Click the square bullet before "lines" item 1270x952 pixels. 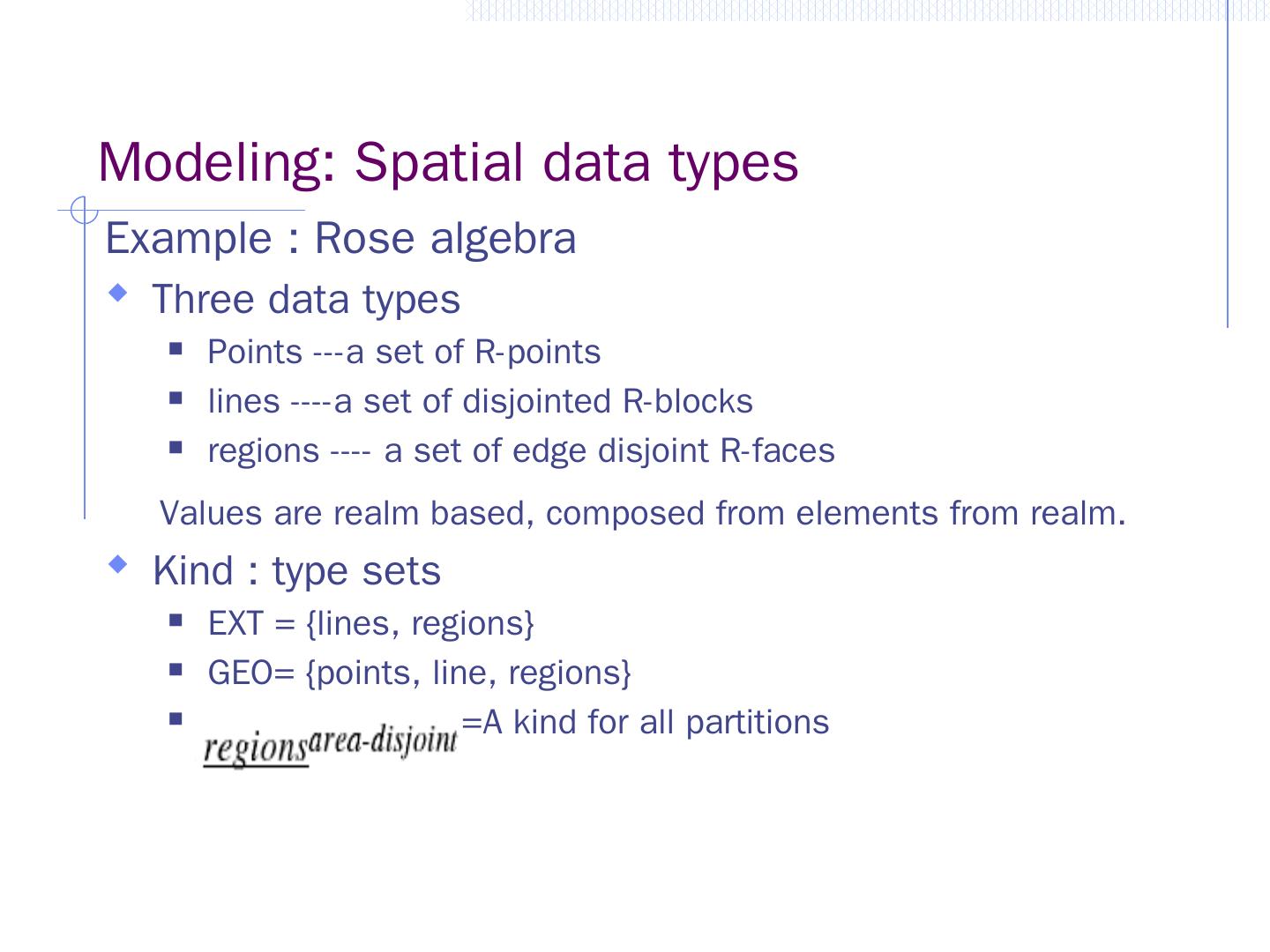(x=176, y=398)
